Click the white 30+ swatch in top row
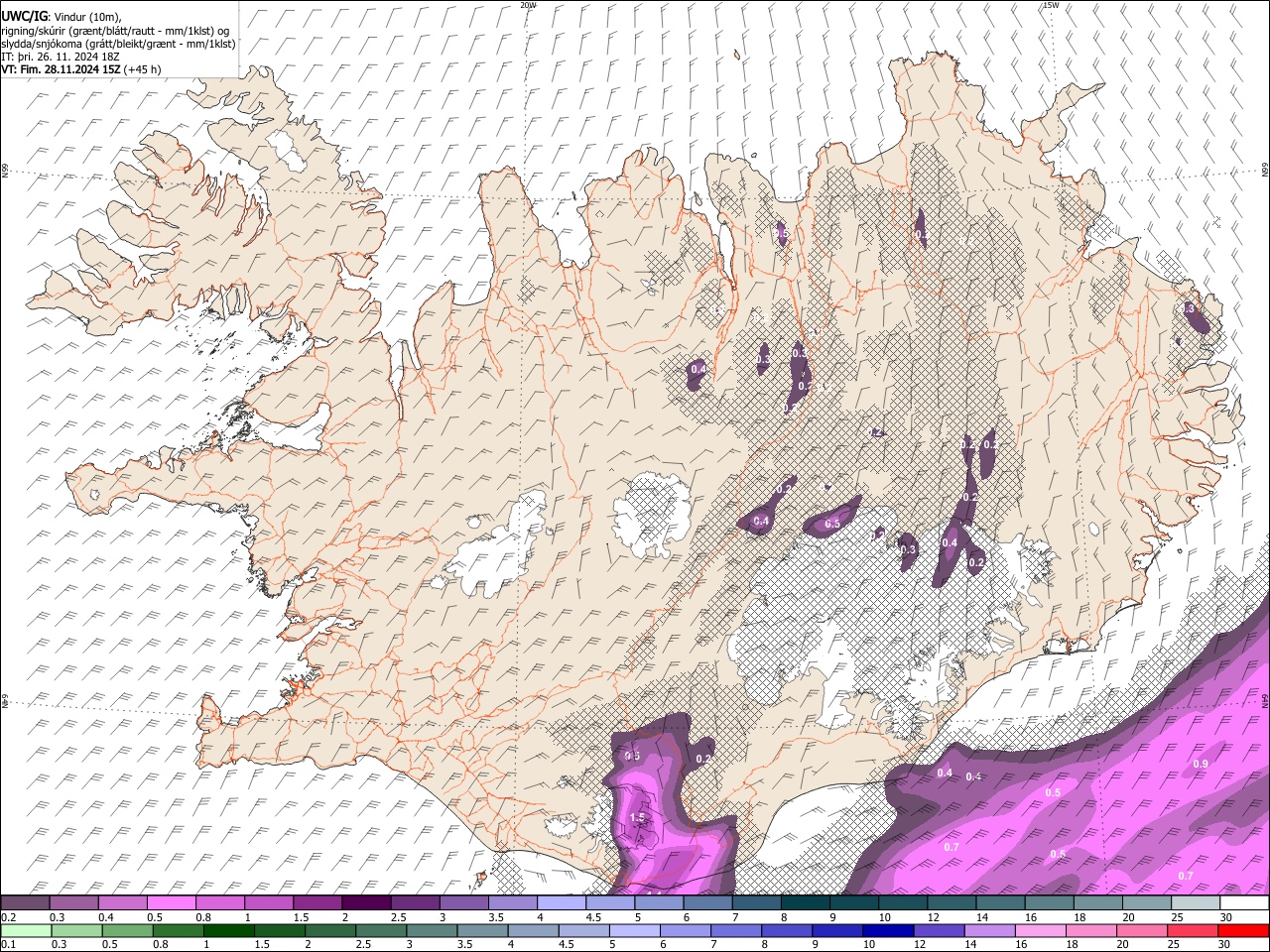The height and width of the screenshot is (952, 1270). click(1245, 903)
